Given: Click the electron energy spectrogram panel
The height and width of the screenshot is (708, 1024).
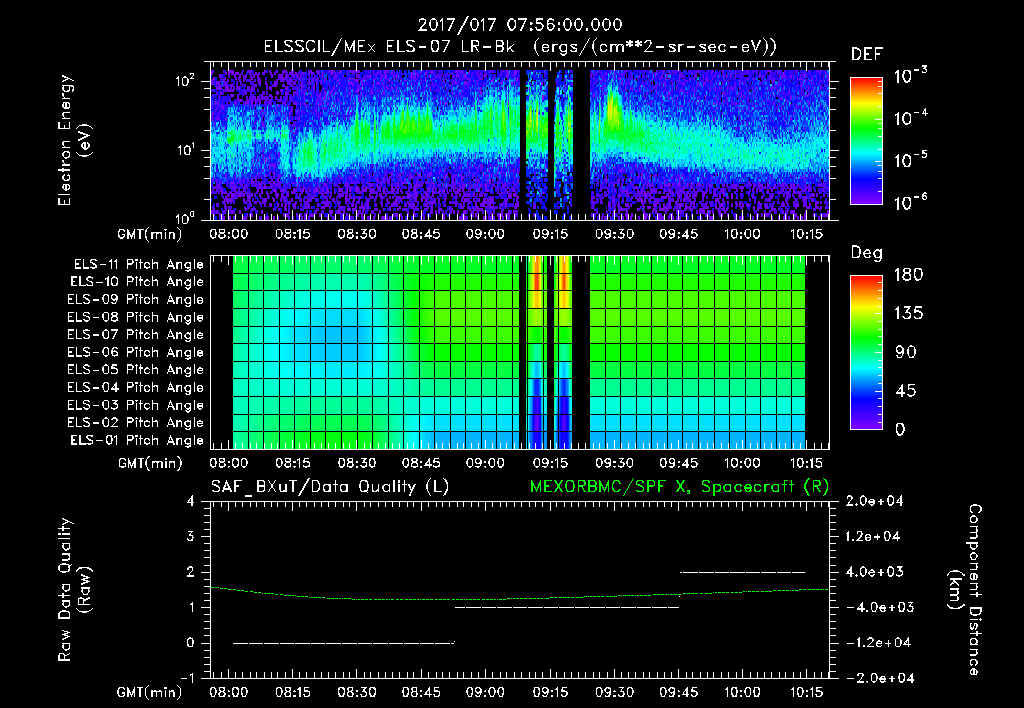Looking at the screenshot, I should point(520,141).
